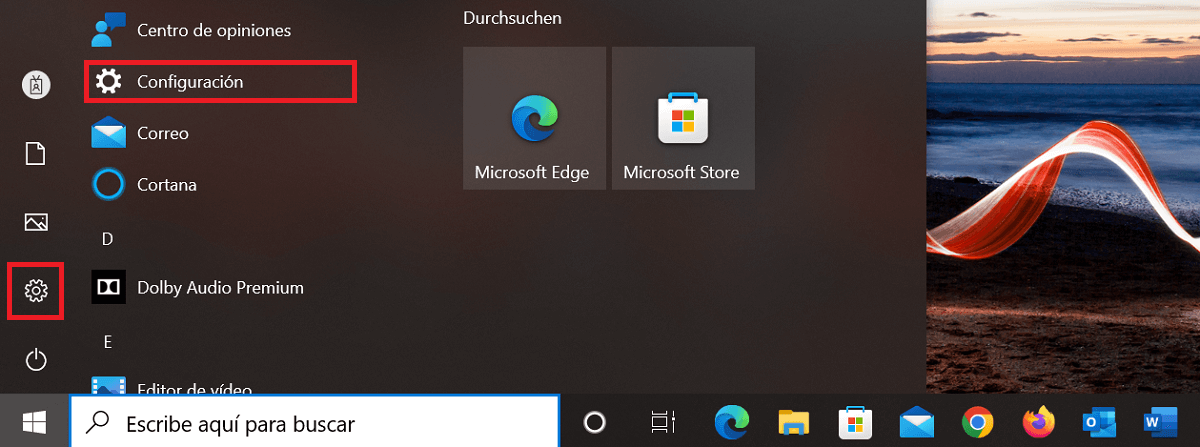Viewport: 1200px width, 447px height.
Task: Open Editor de vídeo app
Action: pos(172,386)
